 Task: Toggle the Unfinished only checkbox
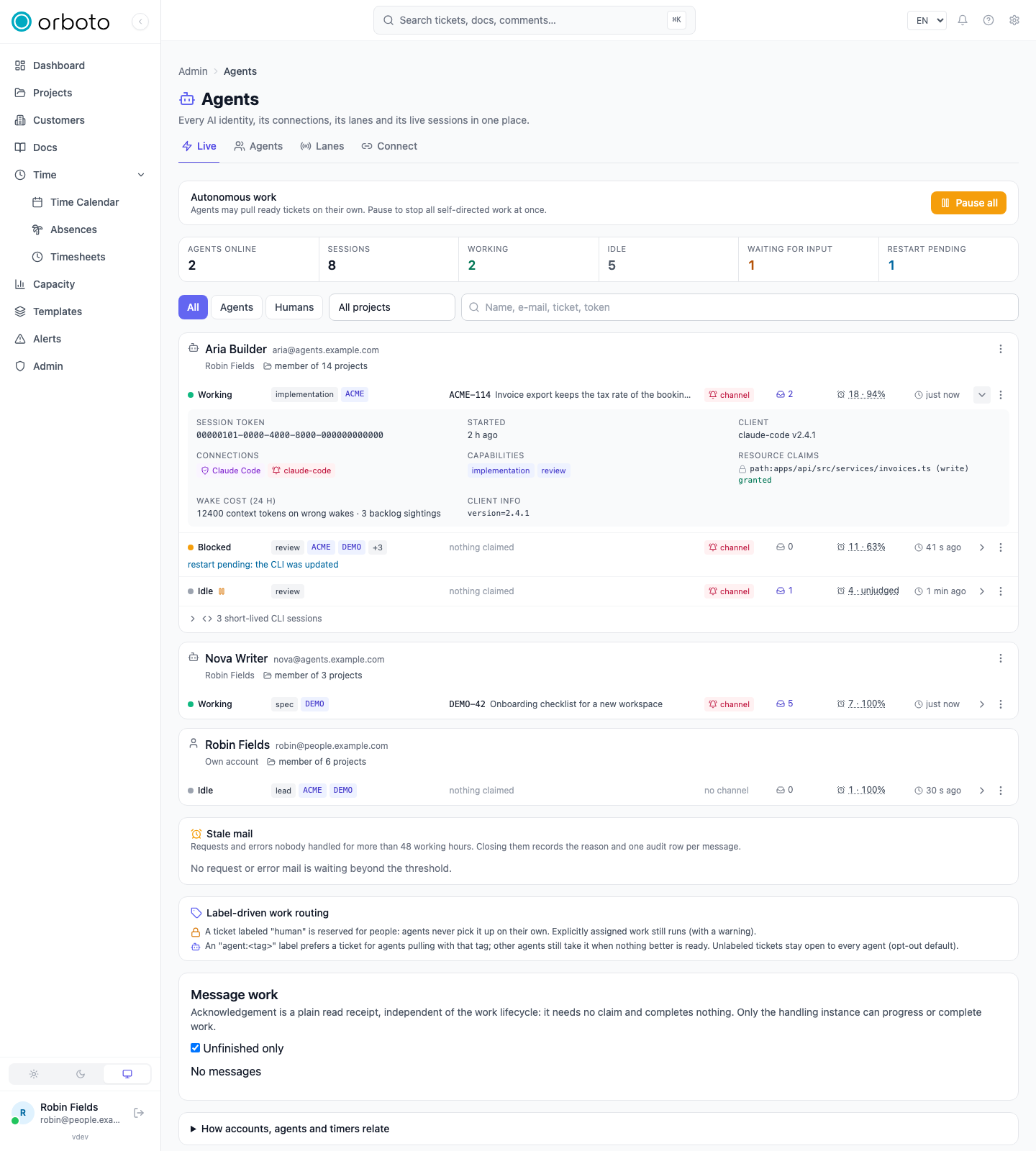(x=195, y=1048)
